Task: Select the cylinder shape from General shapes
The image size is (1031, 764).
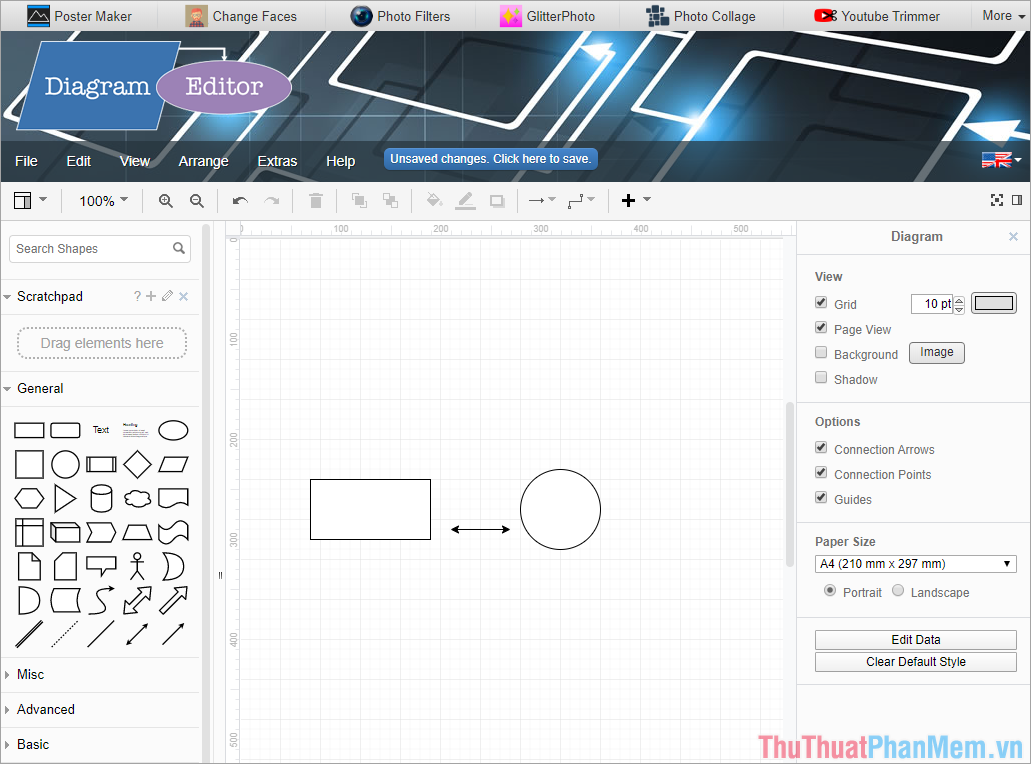Action: tap(101, 499)
